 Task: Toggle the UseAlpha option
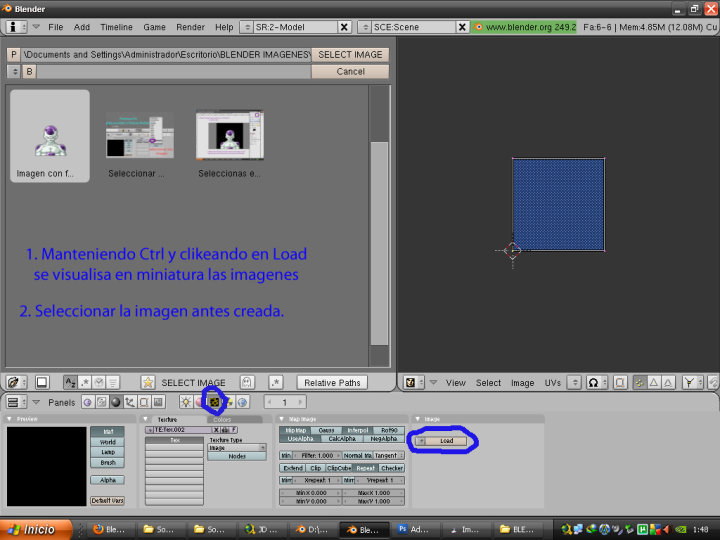[x=300, y=439]
